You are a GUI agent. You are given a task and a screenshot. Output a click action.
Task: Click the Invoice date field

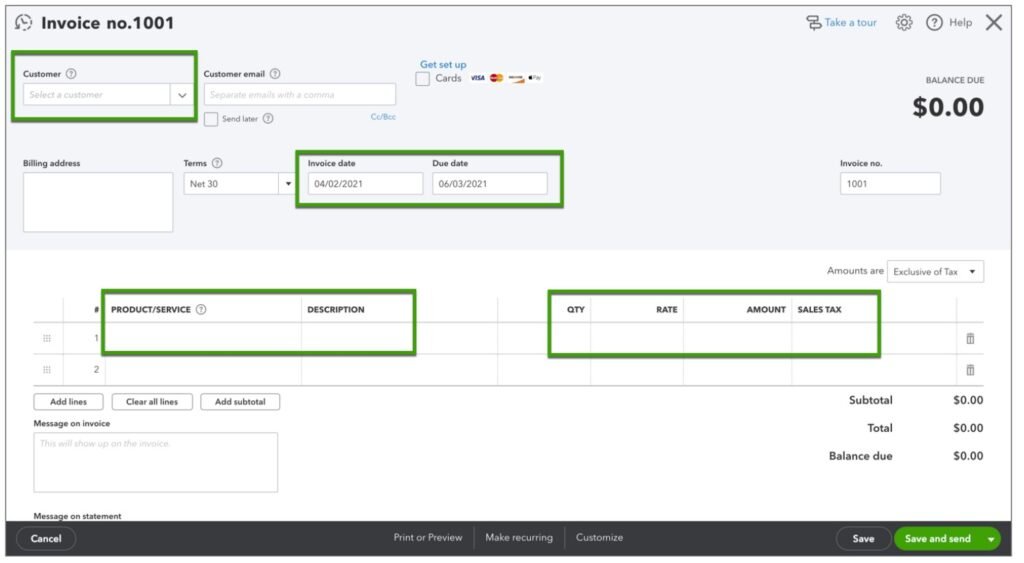coord(366,184)
